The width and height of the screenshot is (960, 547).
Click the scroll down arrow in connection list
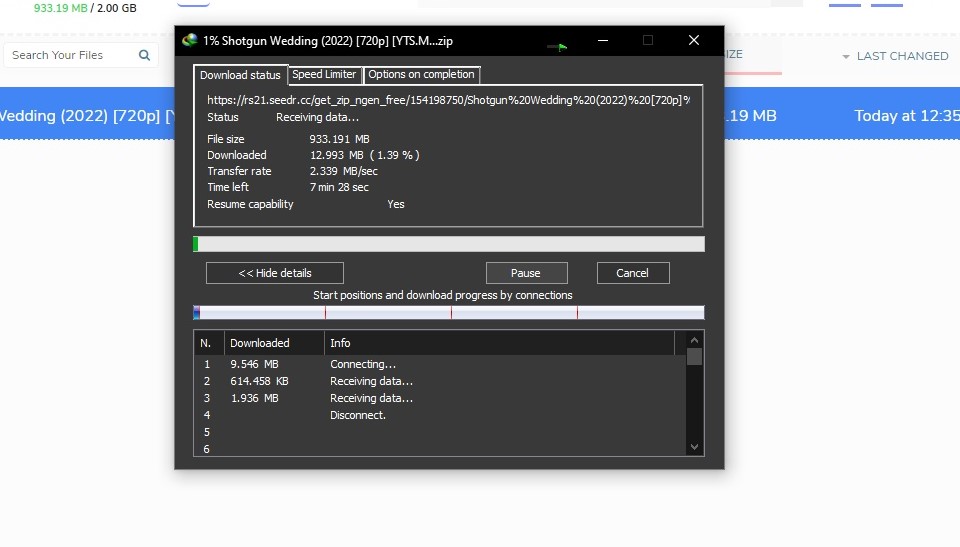694,447
